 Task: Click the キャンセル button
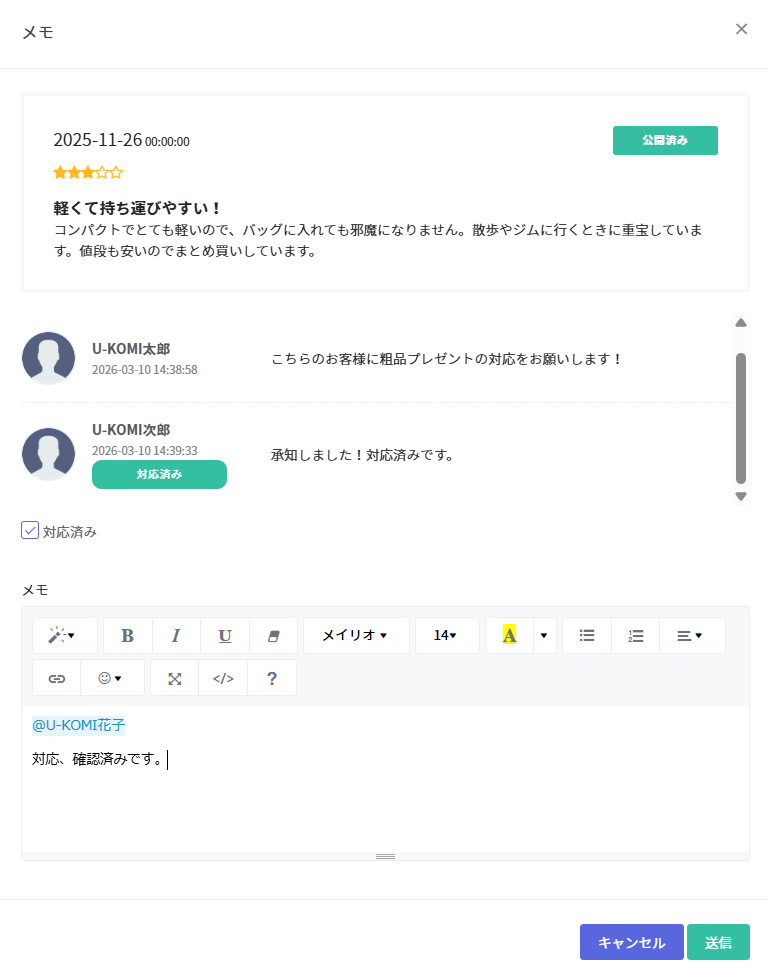(631, 942)
